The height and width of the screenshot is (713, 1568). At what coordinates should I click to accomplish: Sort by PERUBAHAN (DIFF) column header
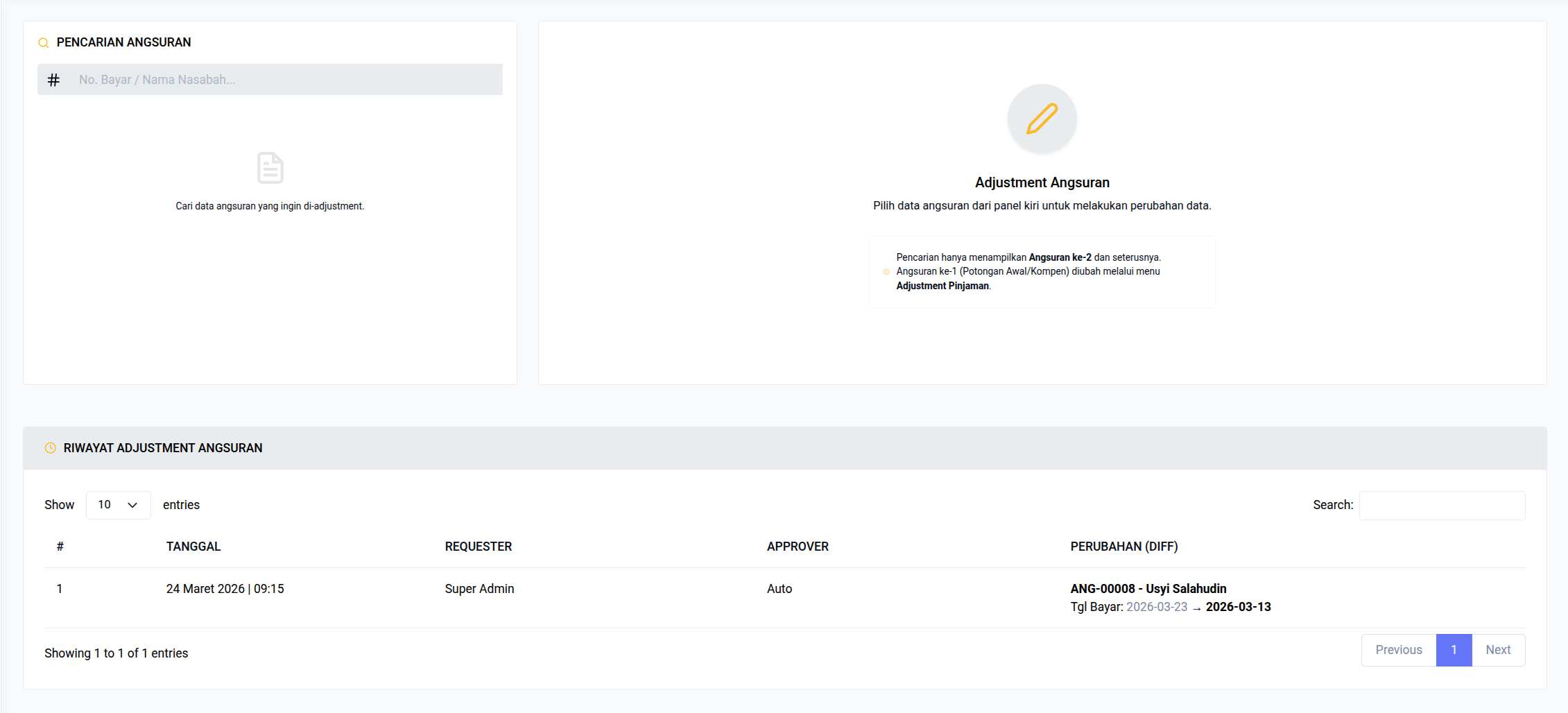(x=1123, y=547)
